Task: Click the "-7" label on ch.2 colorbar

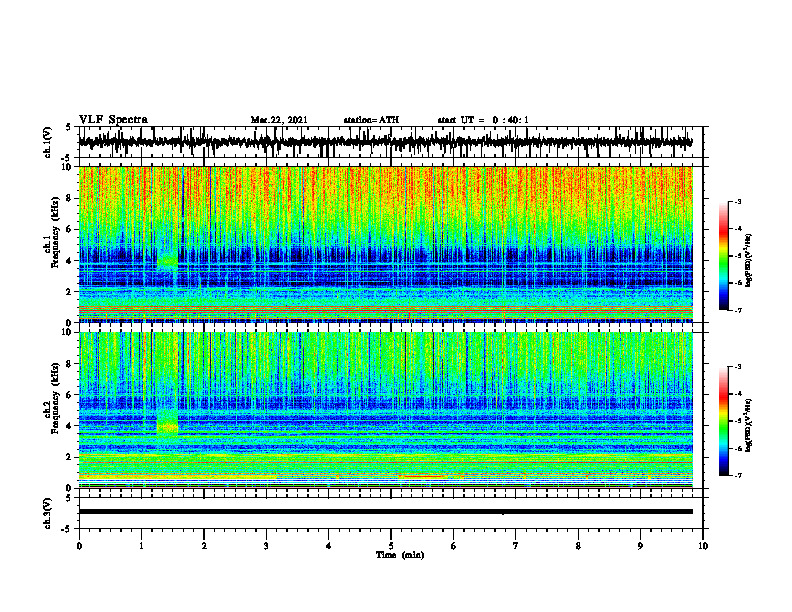Action: pos(737,475)
